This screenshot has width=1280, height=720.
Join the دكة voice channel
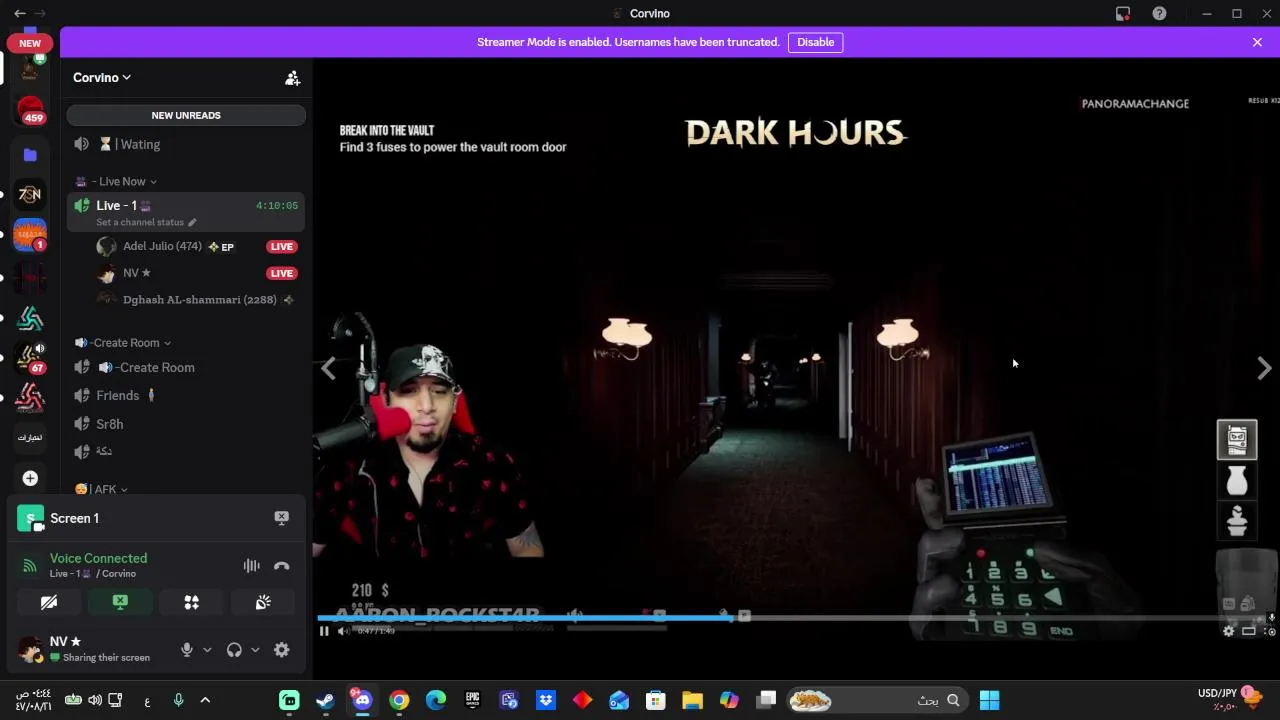point(186,452)
